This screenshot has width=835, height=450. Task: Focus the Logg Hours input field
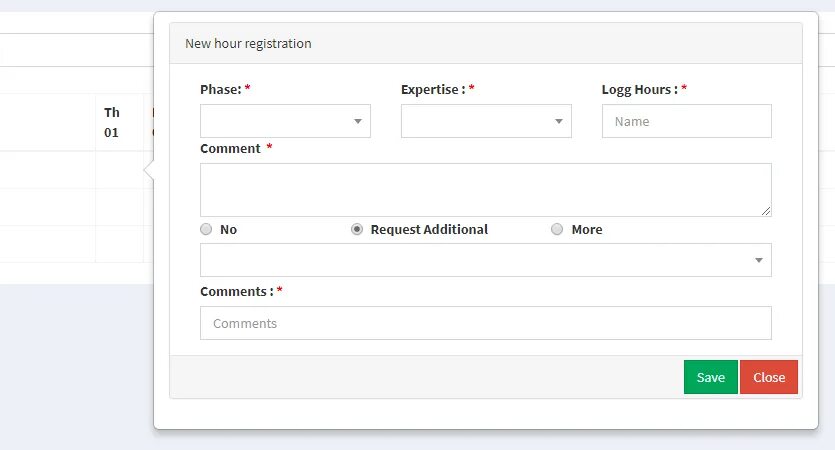tap(686, 121)
